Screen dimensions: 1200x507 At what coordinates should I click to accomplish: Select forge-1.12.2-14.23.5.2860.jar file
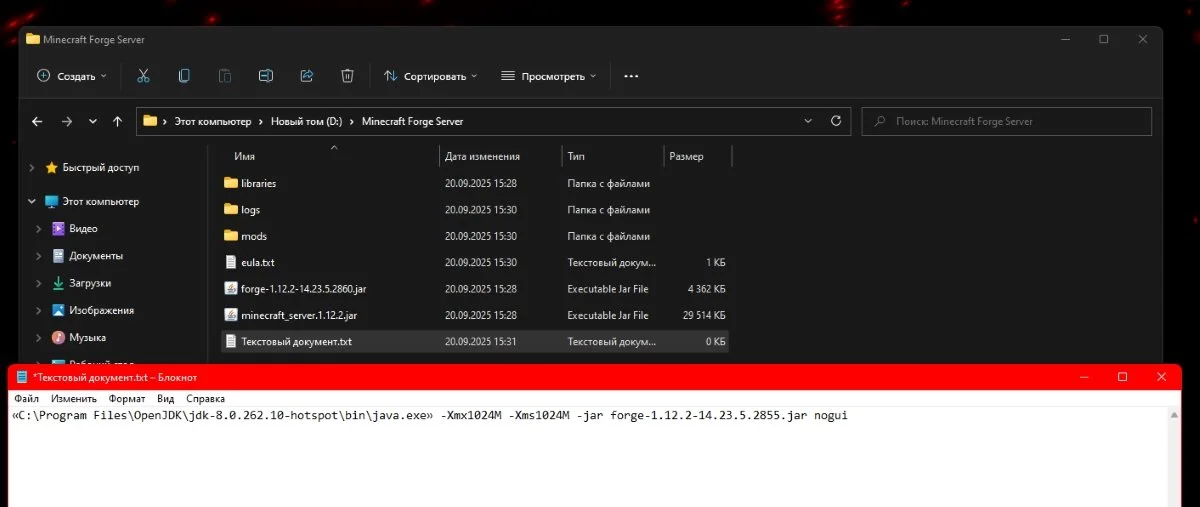point(303,288)
